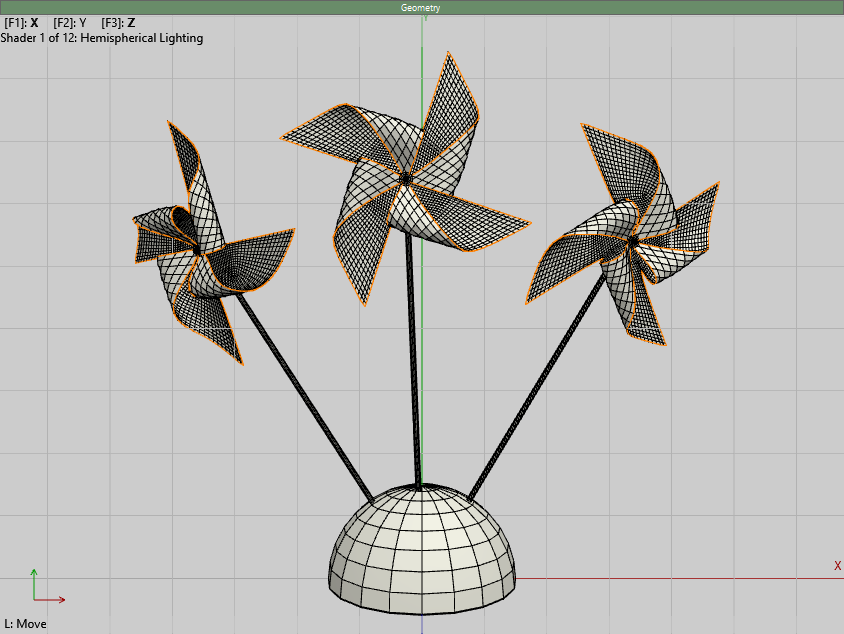Screen dimensions: 844x634
Task: Click the red X axis label
Action: click(837, 566)
